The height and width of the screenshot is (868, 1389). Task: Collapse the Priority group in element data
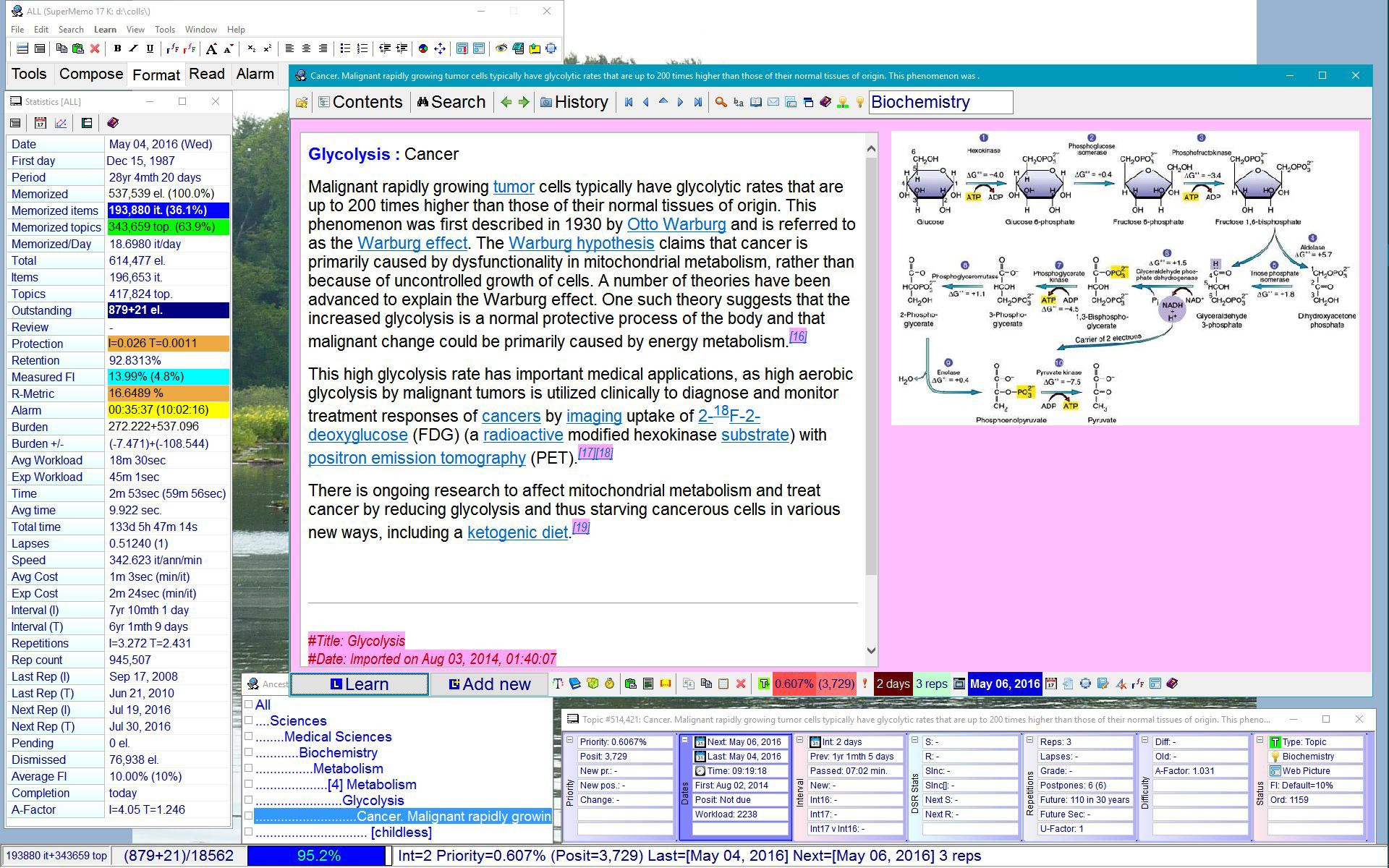(x=570, y=741)
